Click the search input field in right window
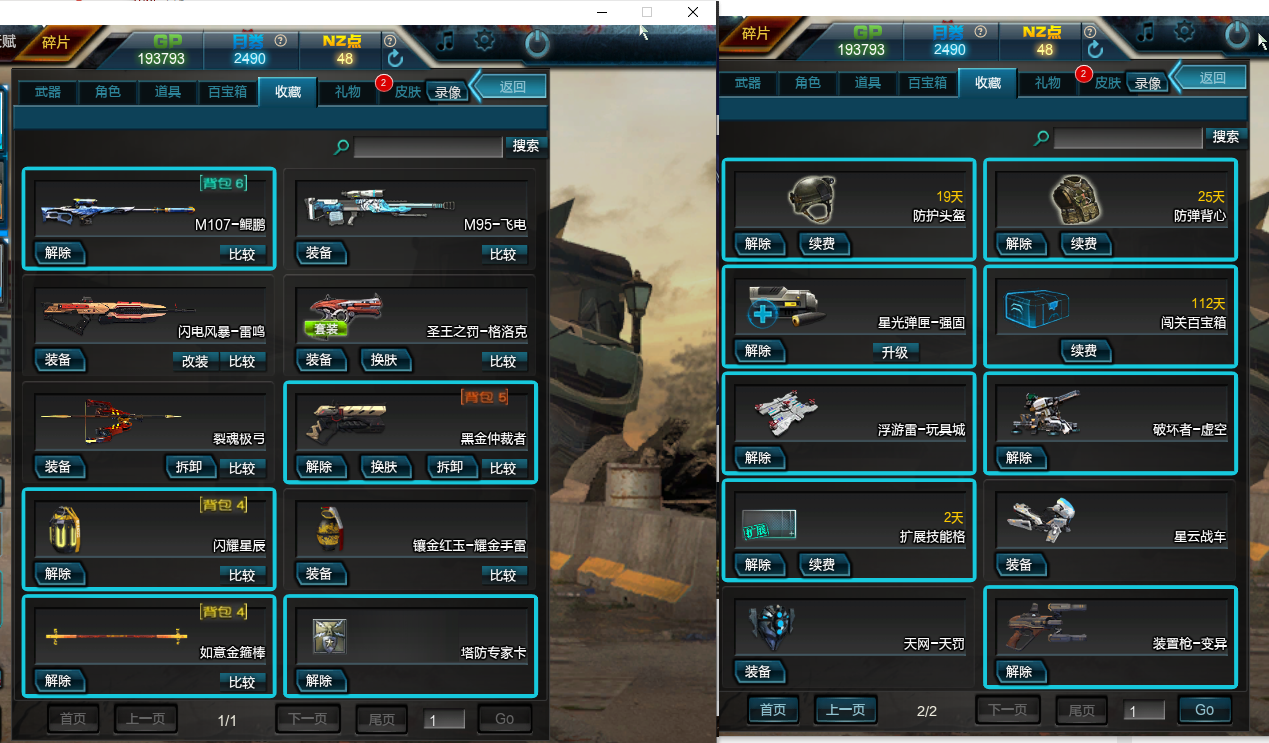The height and width of the screenshot is (743, 1269). (1128, 138)
